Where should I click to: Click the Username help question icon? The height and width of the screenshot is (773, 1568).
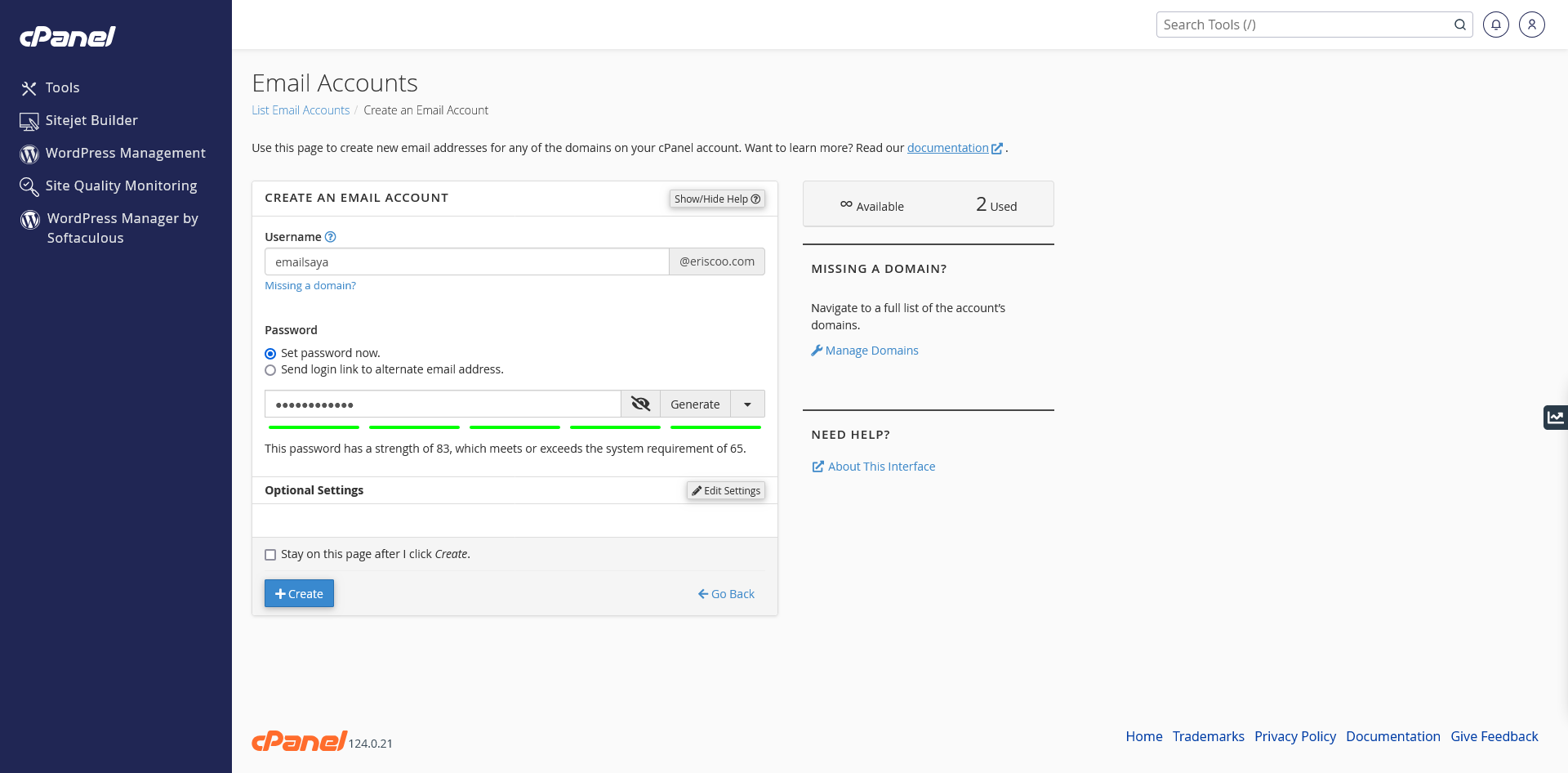pyautogui.click(x=330, y=237)
